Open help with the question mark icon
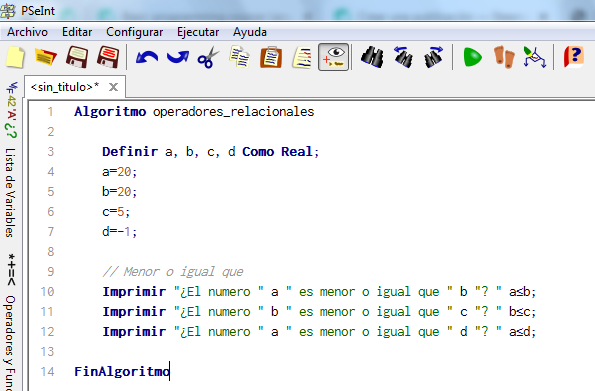This screenshot has width=595, height=391. click(x=573, y=57)
